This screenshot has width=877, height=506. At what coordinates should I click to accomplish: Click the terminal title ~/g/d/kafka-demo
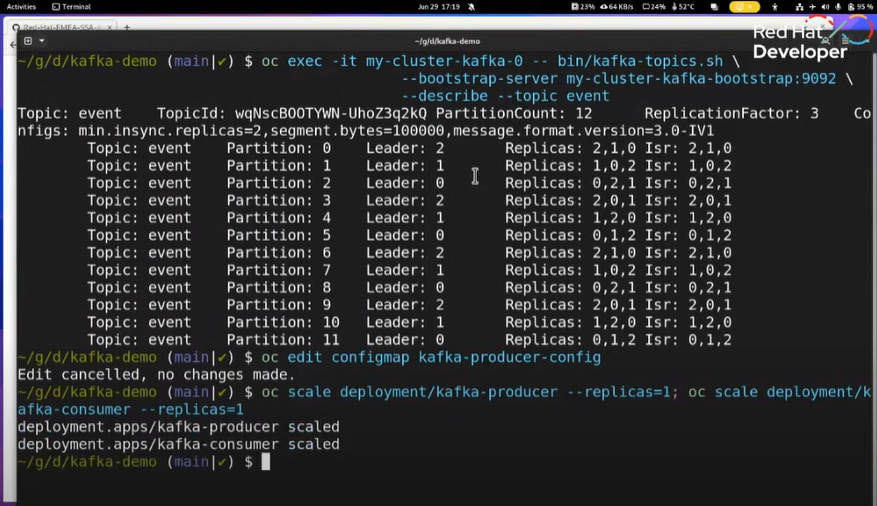point(447,41)
